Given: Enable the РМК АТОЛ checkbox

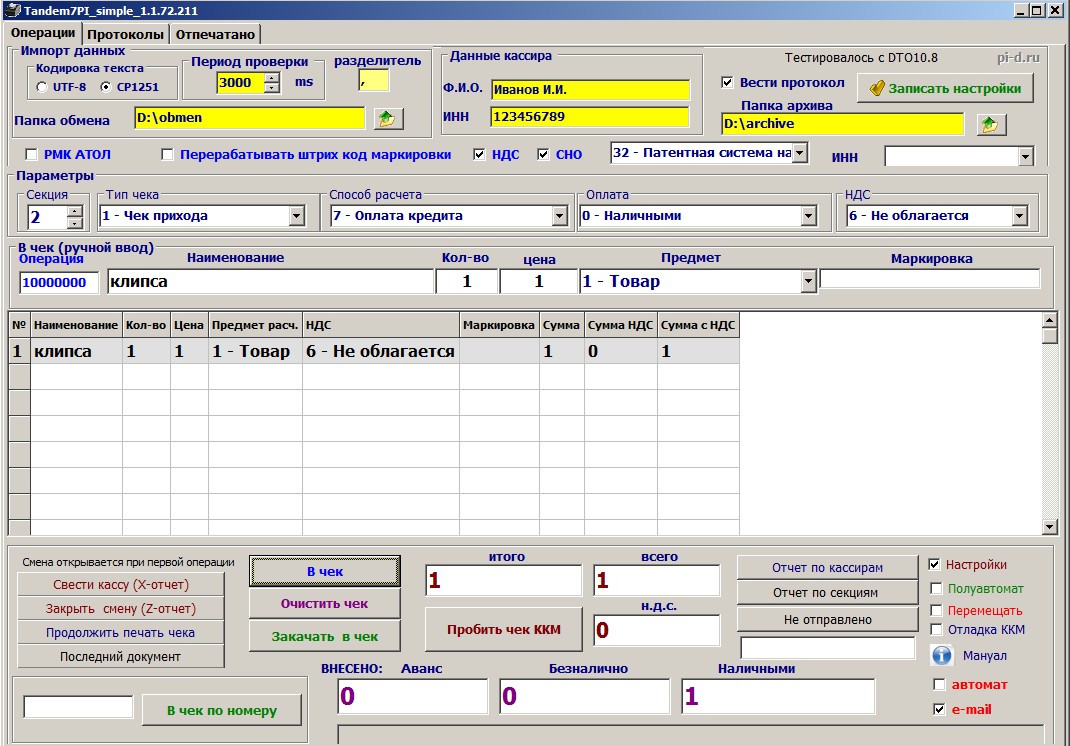Looking at the screenshot, I should click(31, 154).
